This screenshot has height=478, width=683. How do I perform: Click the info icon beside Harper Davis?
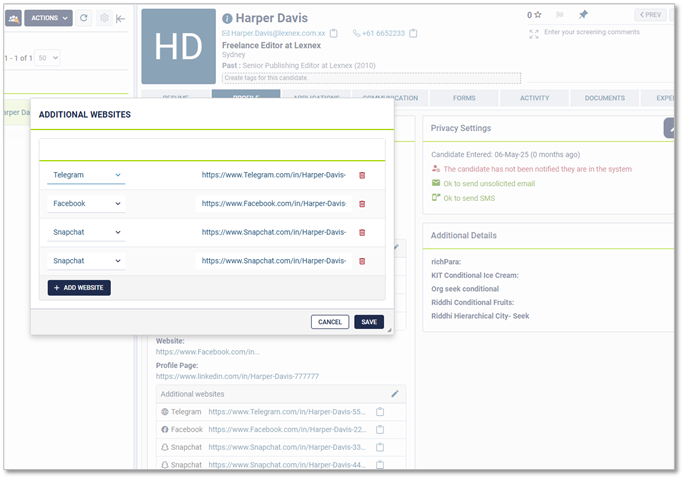point(227,19)
